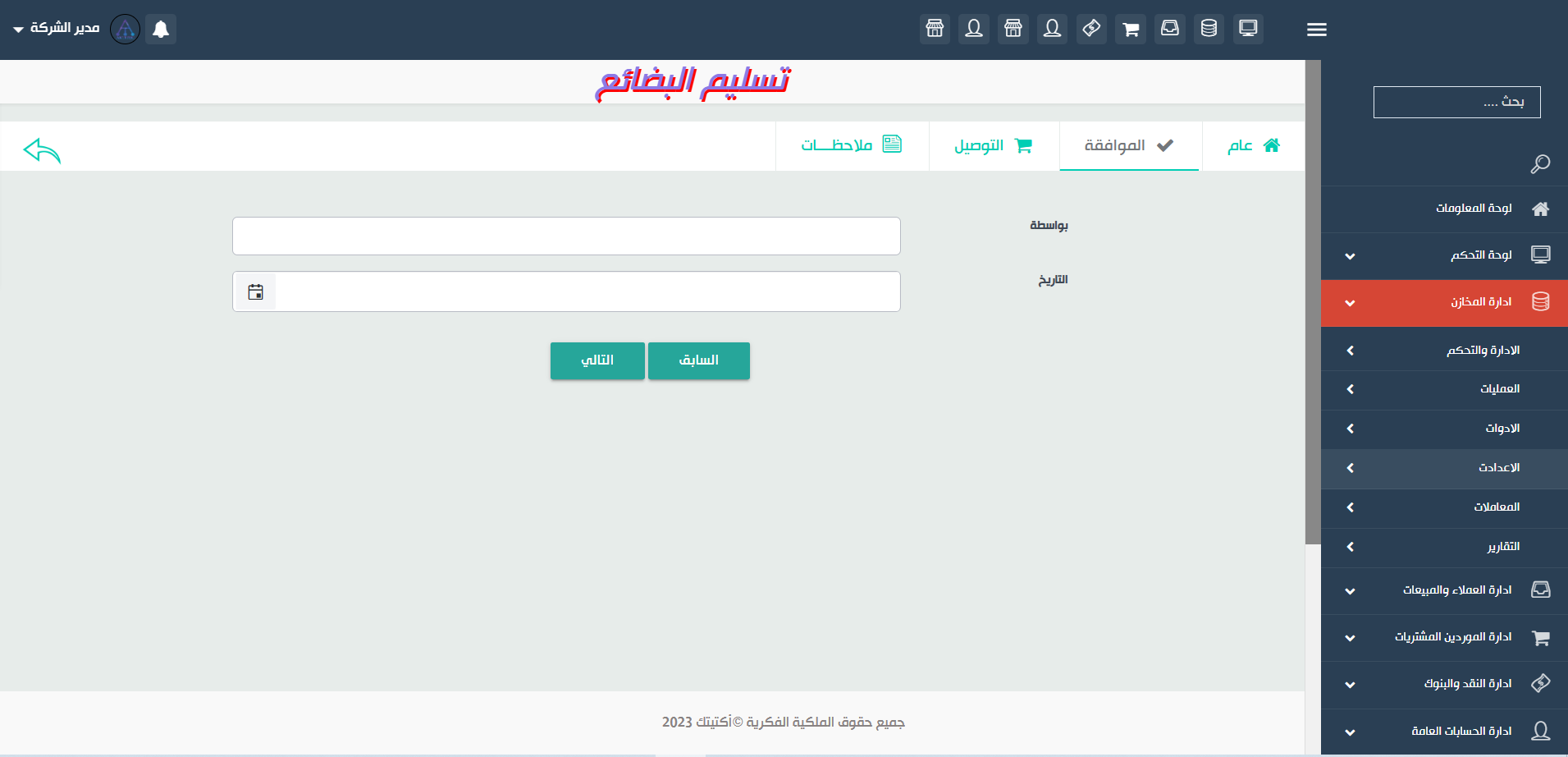Click the تسليم البضائع page title
Viewport: 1568px width, 757px height.
click(693, 82)
